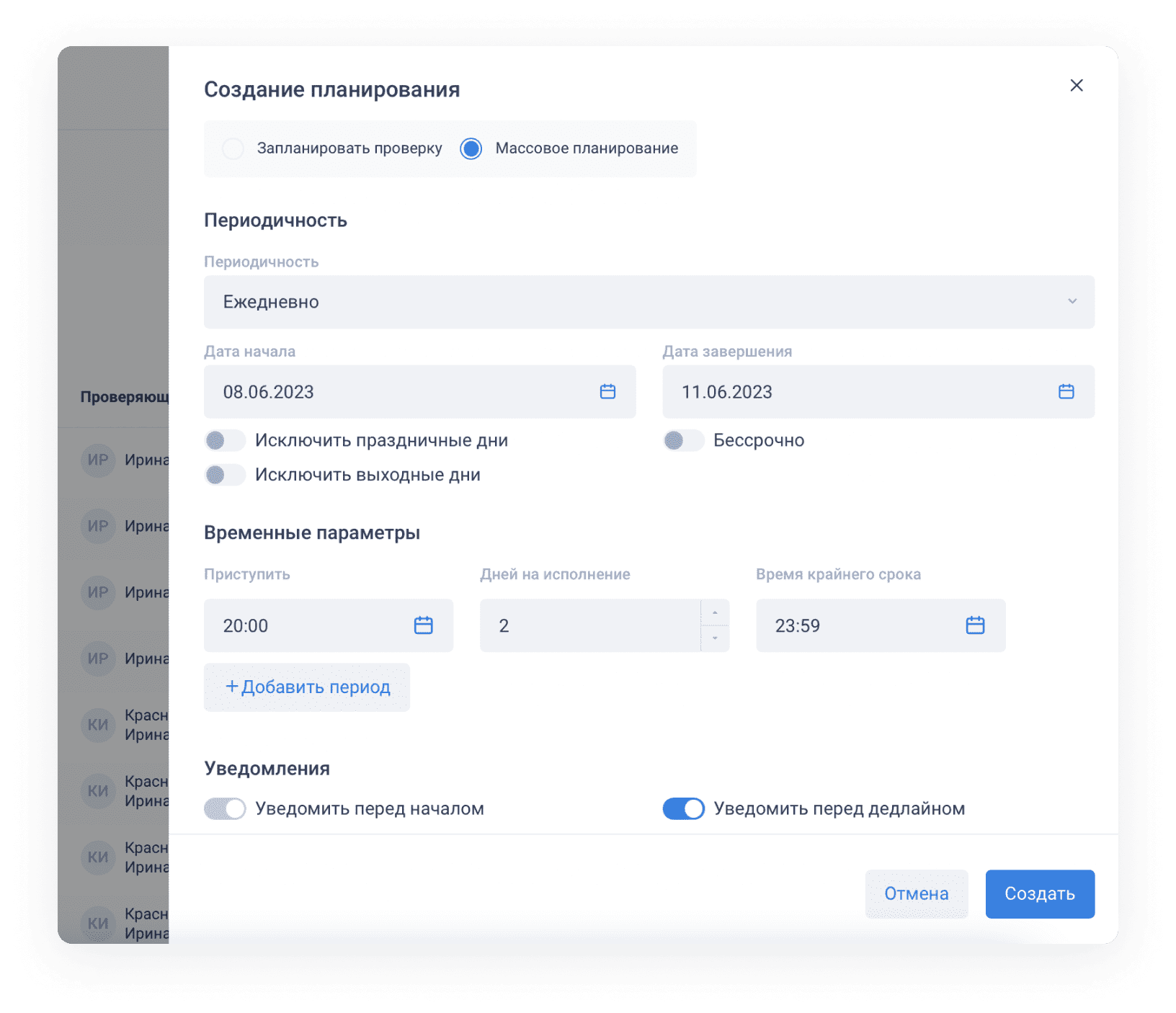
Task: Toggle Уведомить перед началом notification
Action: point(225,808)
